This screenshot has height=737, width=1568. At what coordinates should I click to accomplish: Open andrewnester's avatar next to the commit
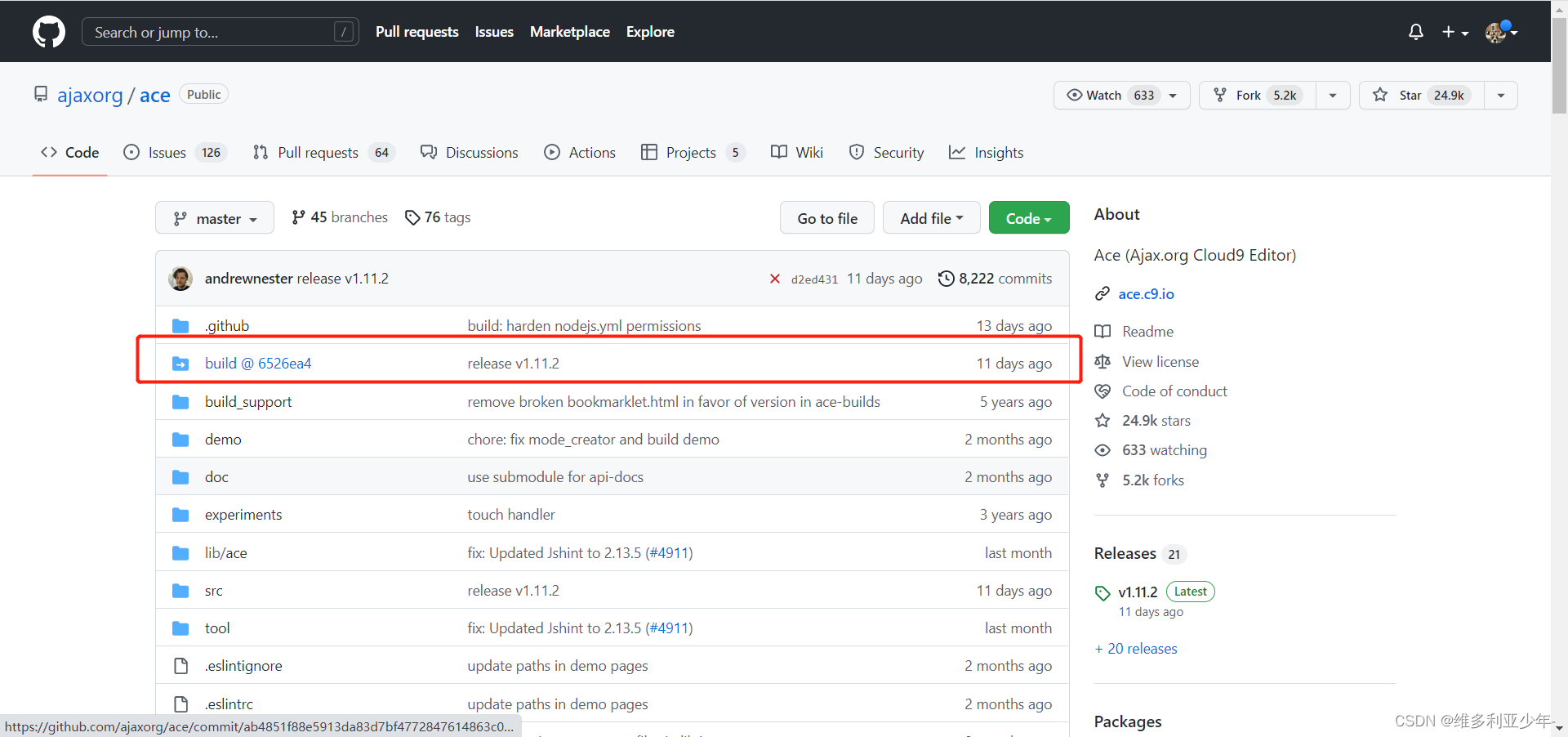tap(180, 279)
